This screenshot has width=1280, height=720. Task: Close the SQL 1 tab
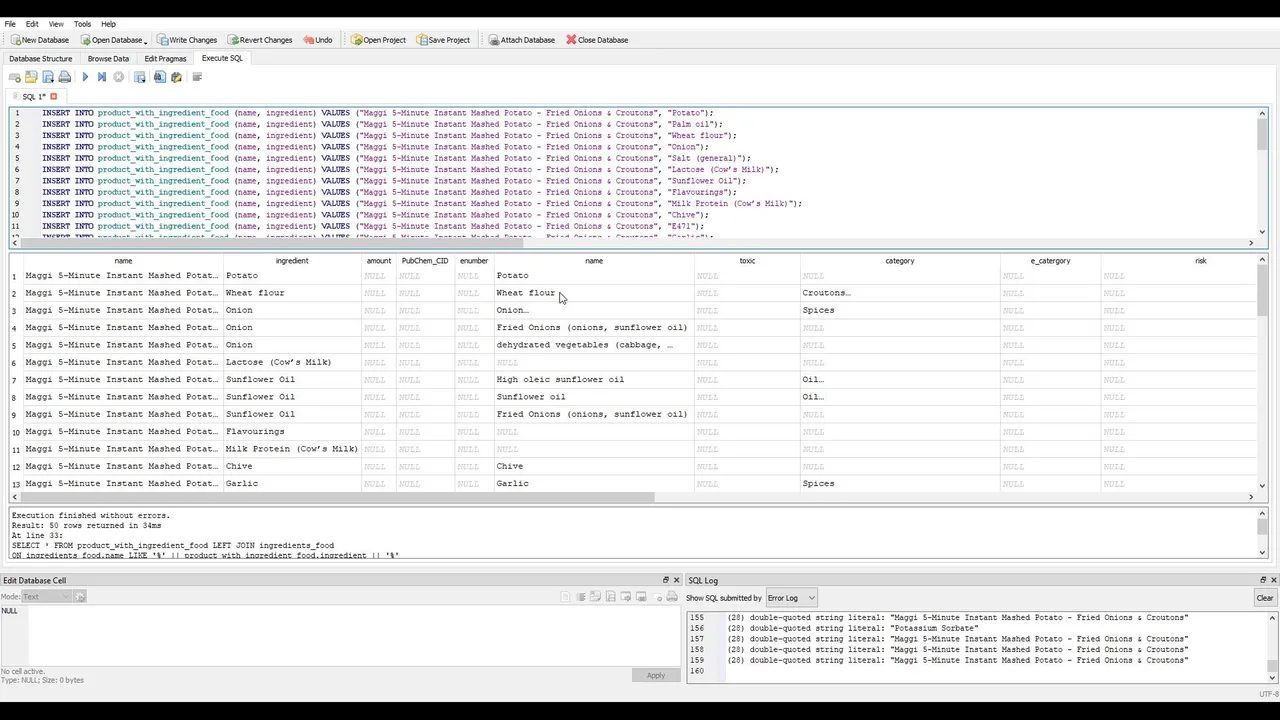(54, 97)
